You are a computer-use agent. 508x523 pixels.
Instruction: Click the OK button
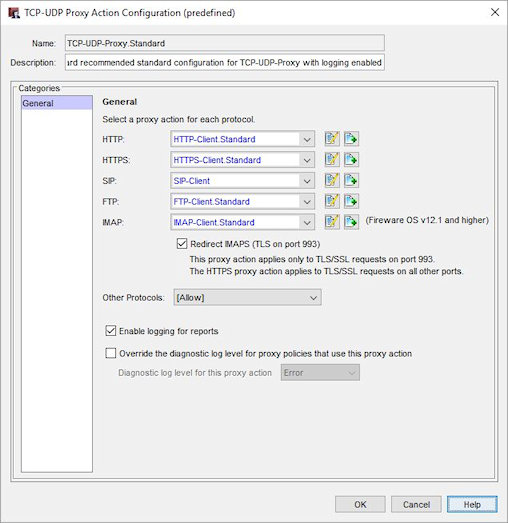[360, 504]
